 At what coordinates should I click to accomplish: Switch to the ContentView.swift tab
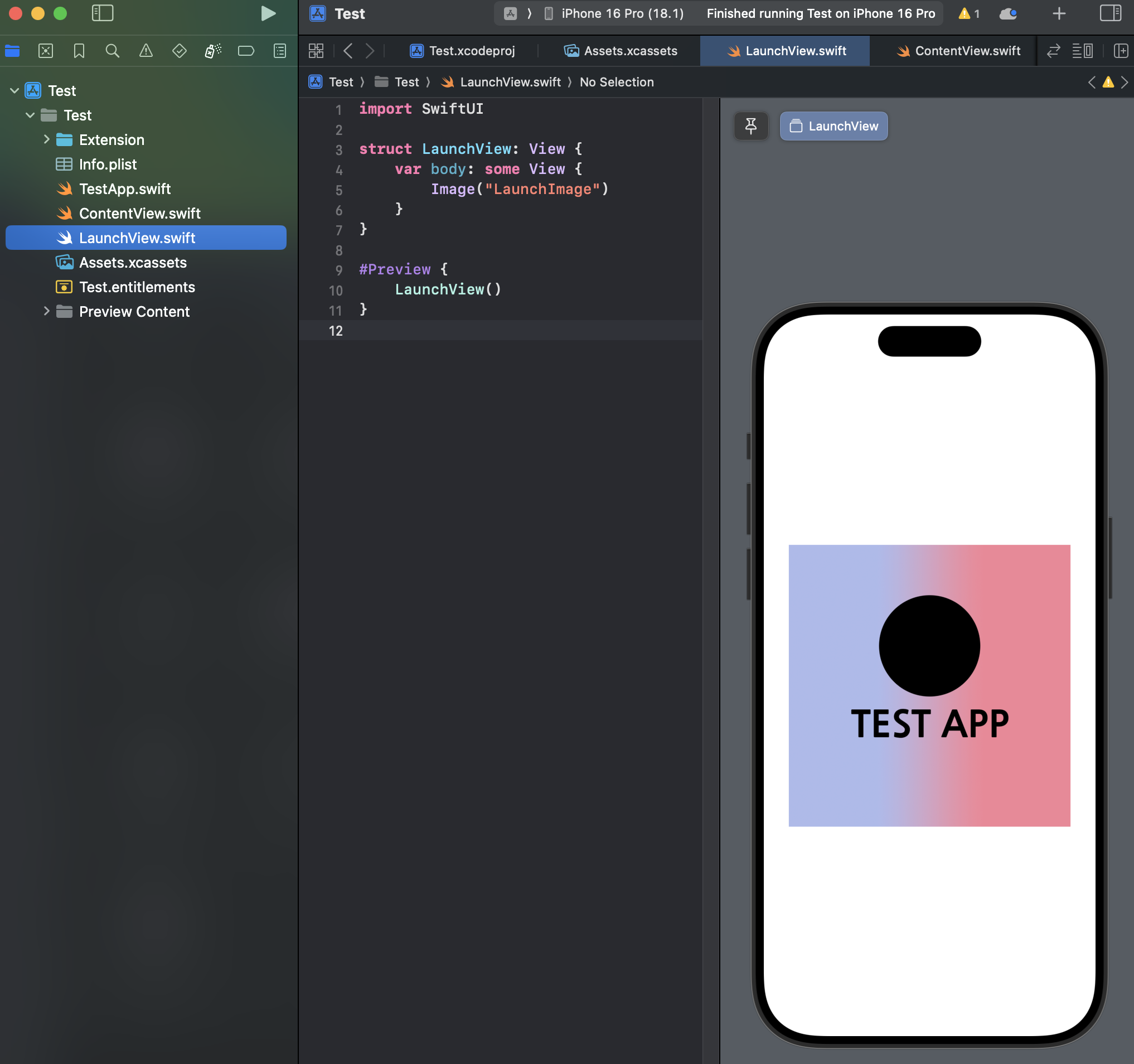pos(958,51)
